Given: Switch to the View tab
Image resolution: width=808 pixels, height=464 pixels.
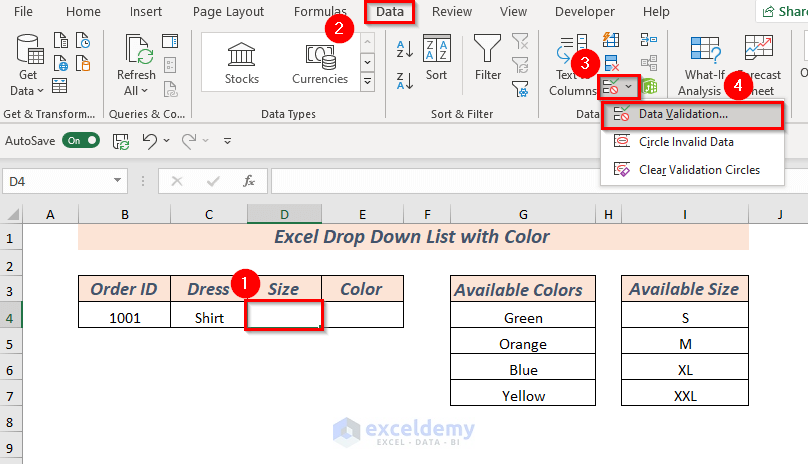Looking at the screenshot, I should (x=513, y=11).
